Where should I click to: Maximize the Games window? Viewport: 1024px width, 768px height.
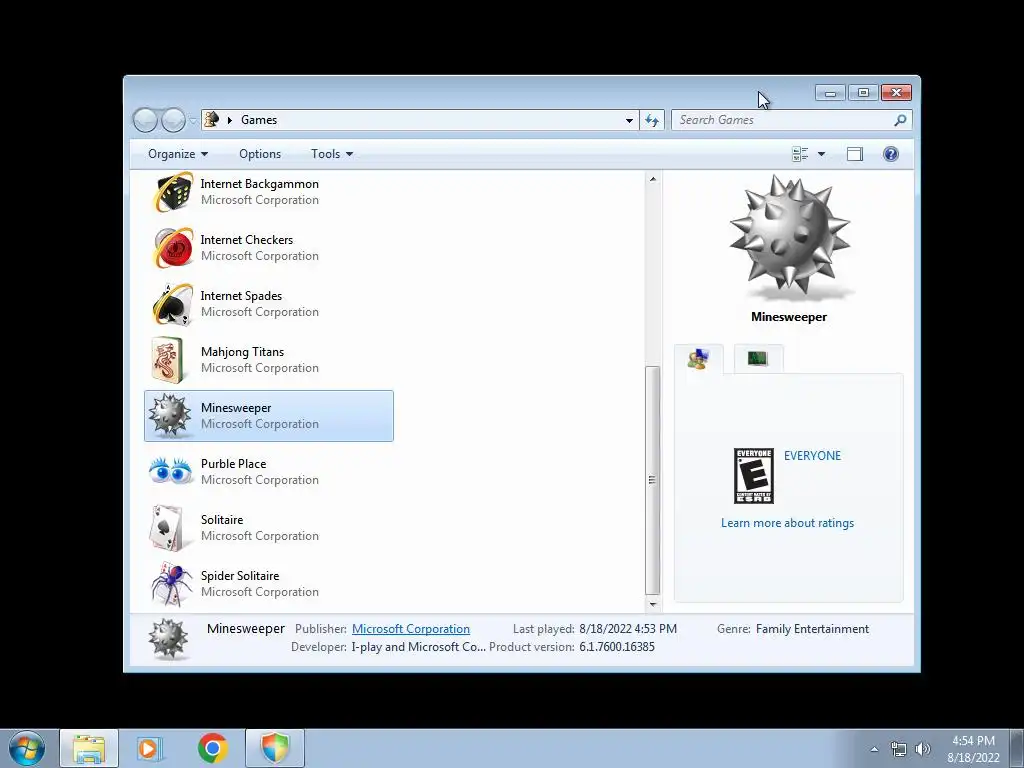coord(863,93)
